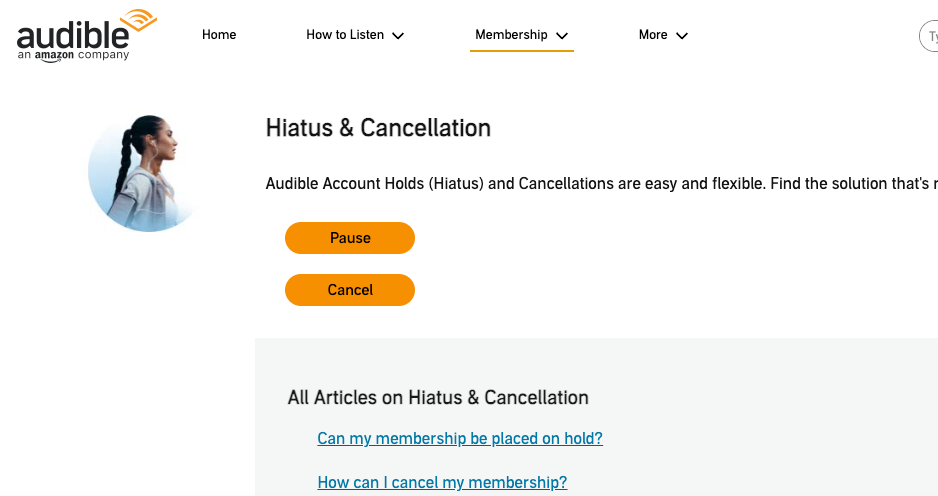Expand the chevron next to More
The image size is (938, 496).
[682, 36]
